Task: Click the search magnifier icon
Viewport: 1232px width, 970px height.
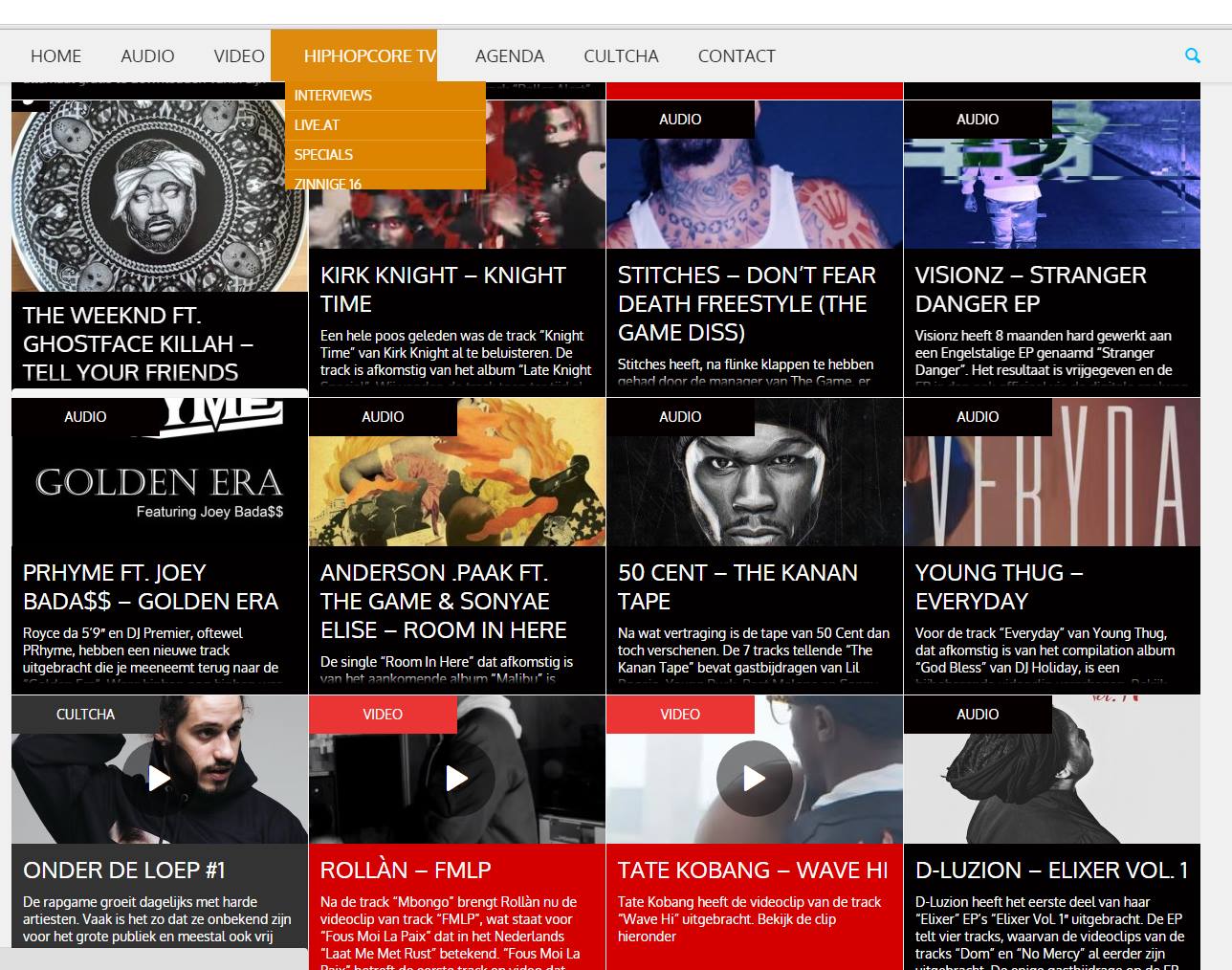Action: tap(1193, 55)
